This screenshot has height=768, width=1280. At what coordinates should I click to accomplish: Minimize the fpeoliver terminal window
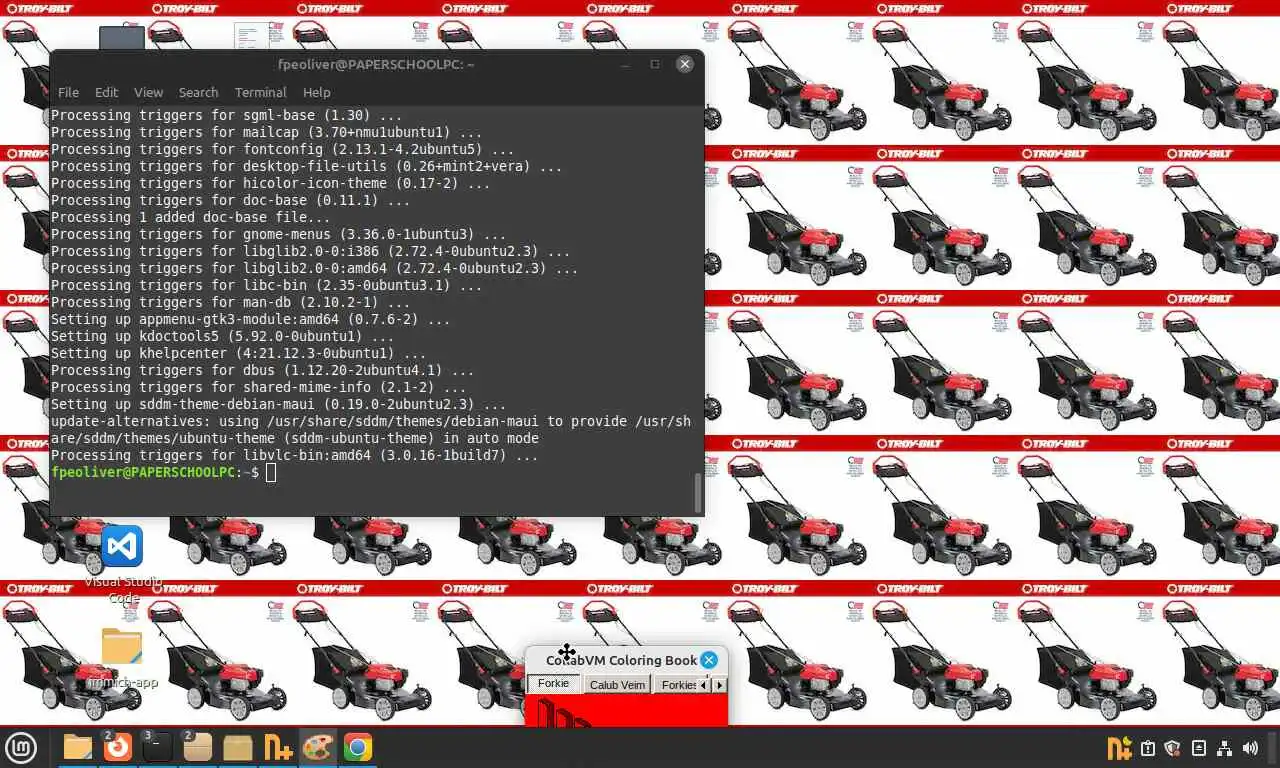point(625,64)
